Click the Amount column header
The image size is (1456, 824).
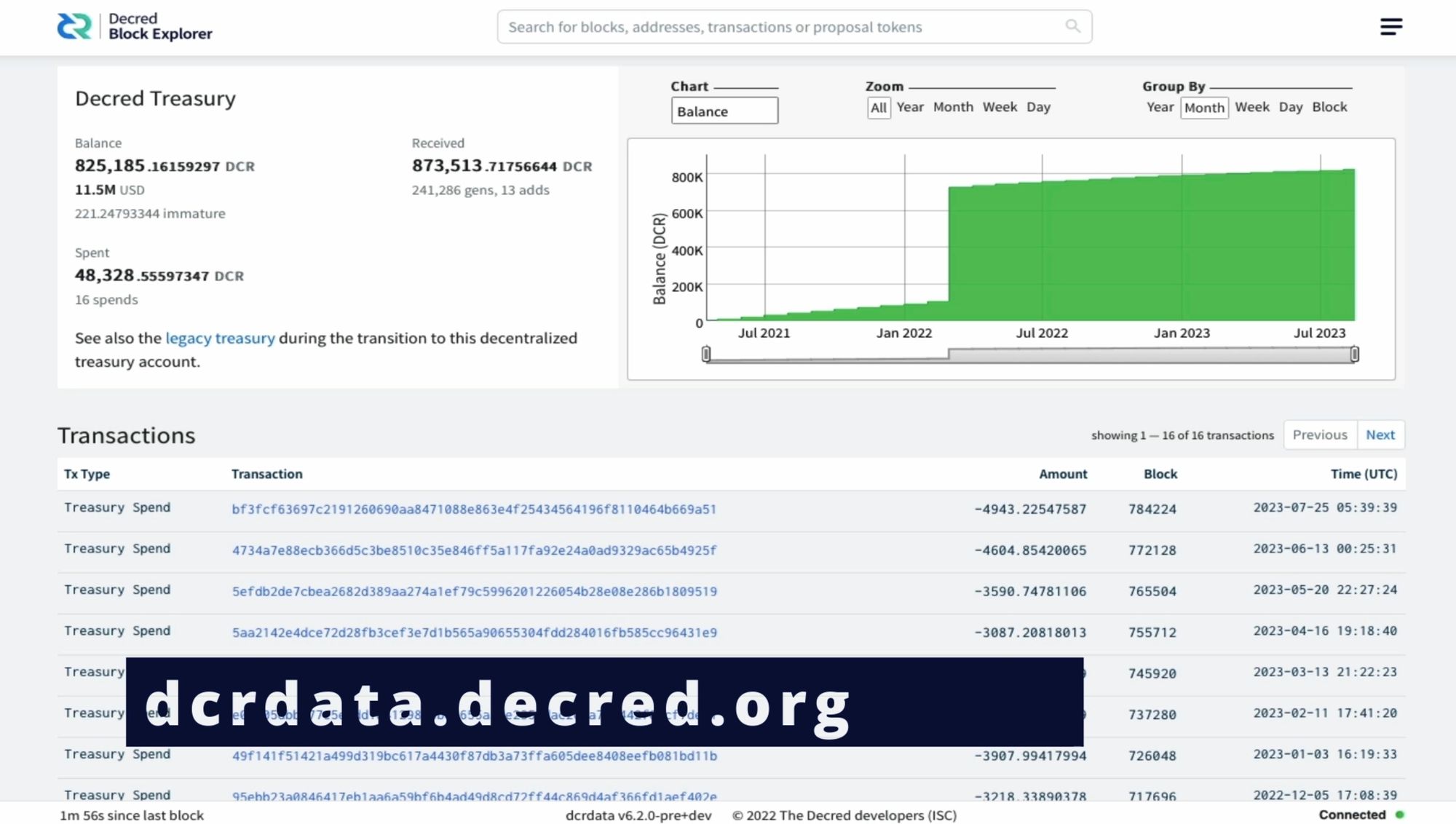pos(1063,474)
